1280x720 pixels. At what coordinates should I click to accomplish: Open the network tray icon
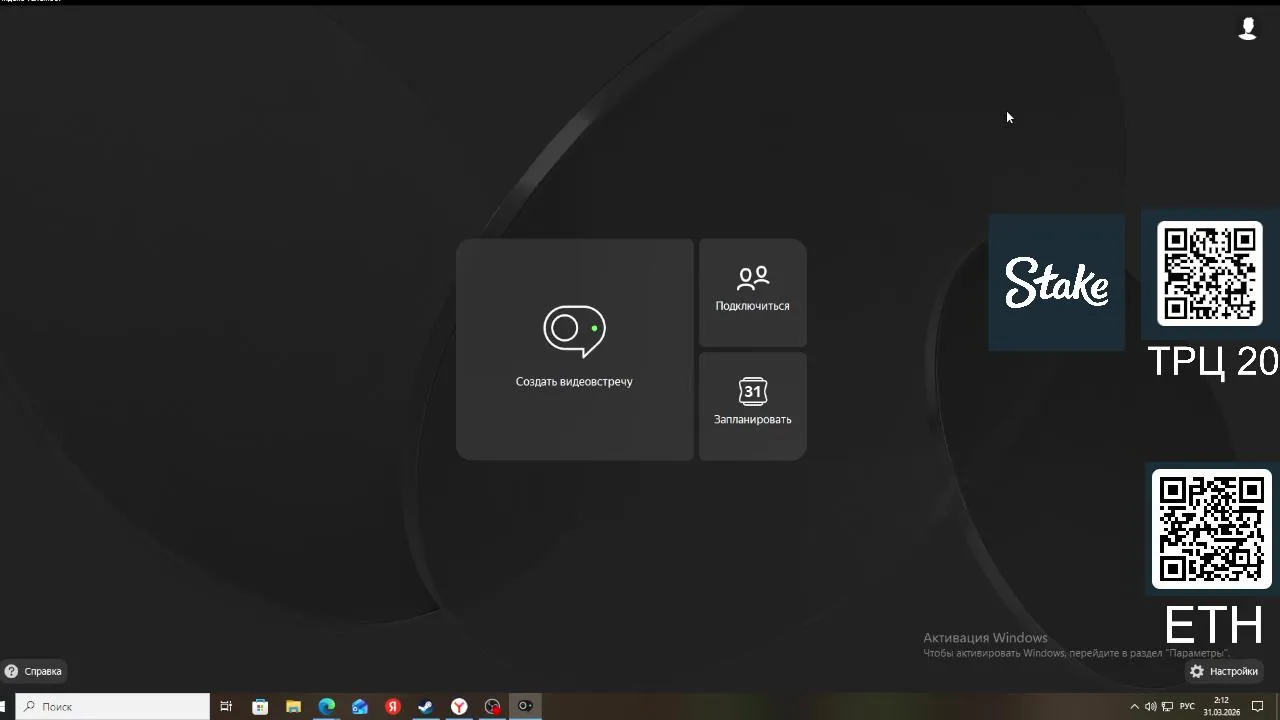[x=1167, y=706]
